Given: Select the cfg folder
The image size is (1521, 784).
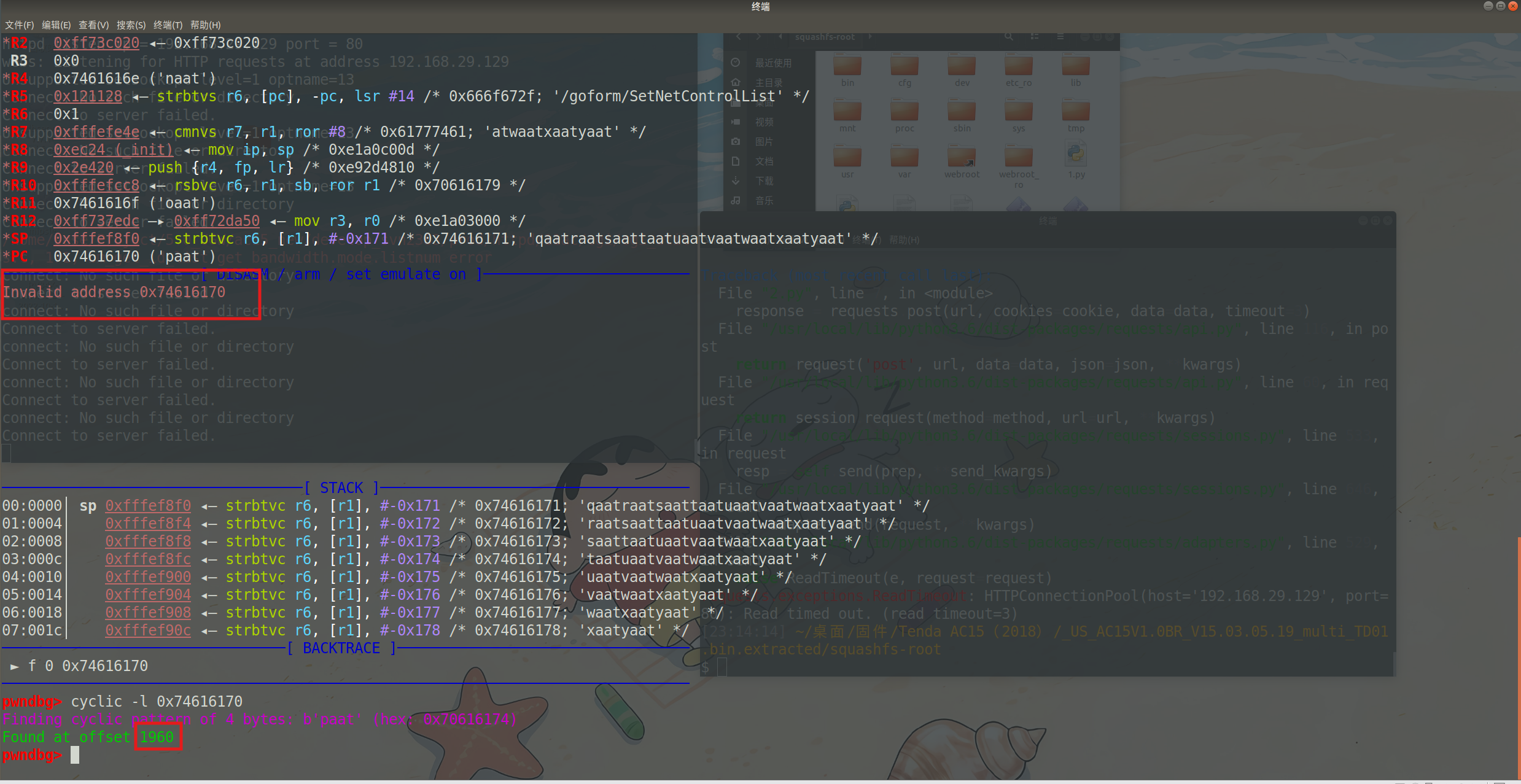Looking at the screenshot, I should point(904,71).
